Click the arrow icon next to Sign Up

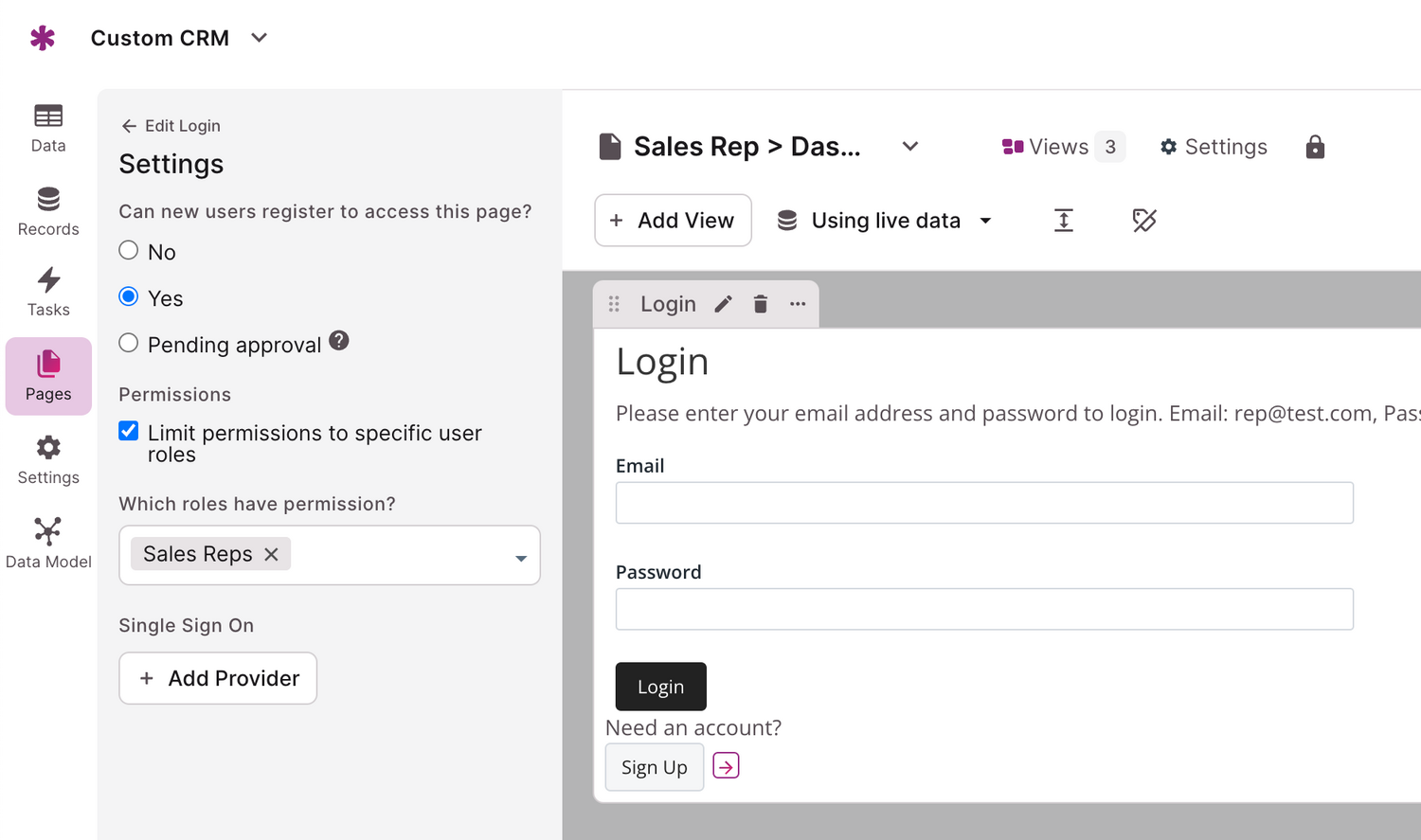726,766
